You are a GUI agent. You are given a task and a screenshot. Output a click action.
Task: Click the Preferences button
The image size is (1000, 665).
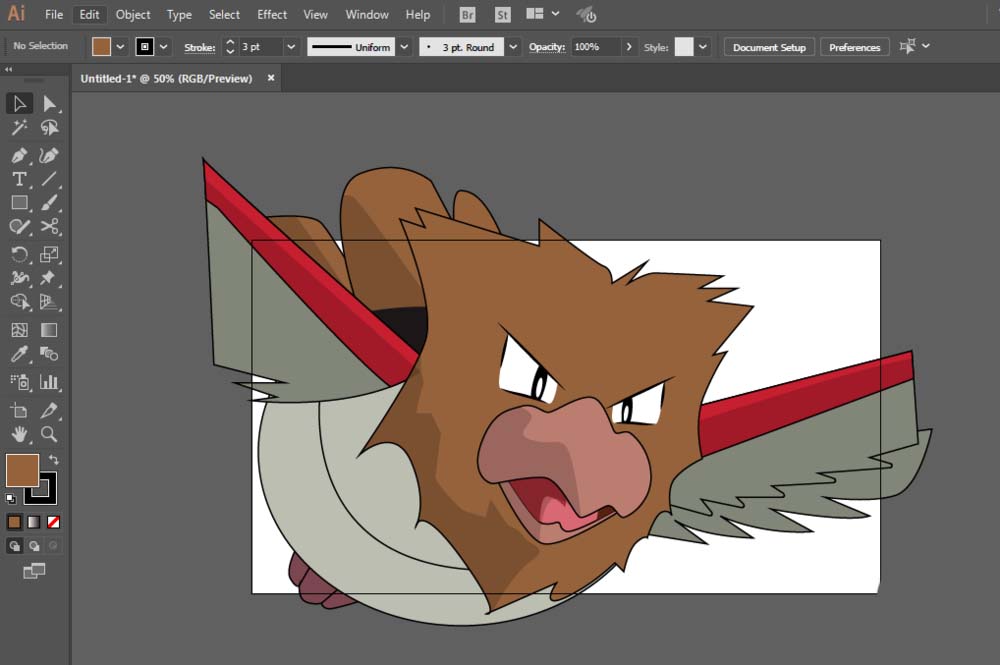[x=855, y=47]
